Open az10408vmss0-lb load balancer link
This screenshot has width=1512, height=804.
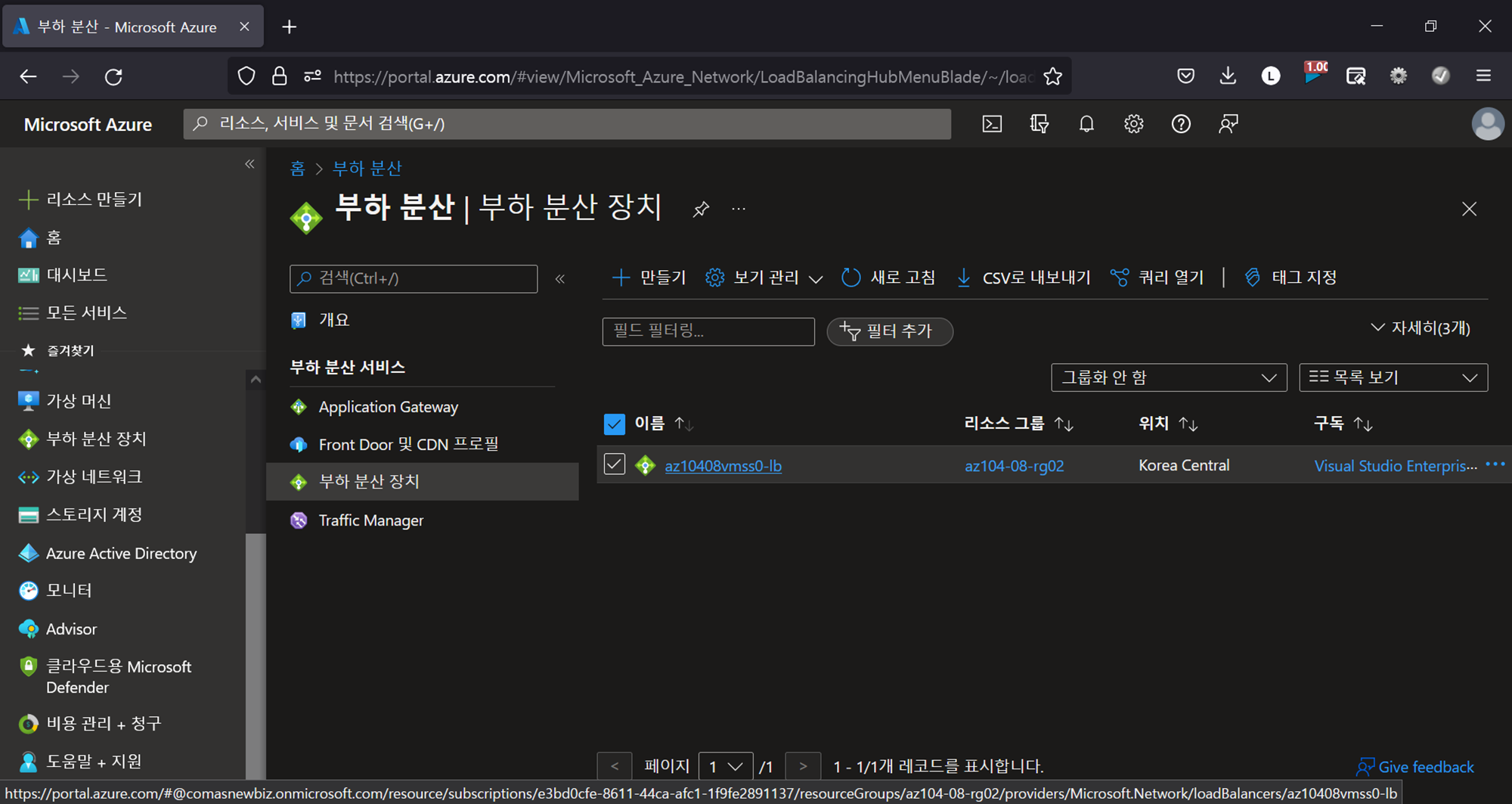[723, 466]
